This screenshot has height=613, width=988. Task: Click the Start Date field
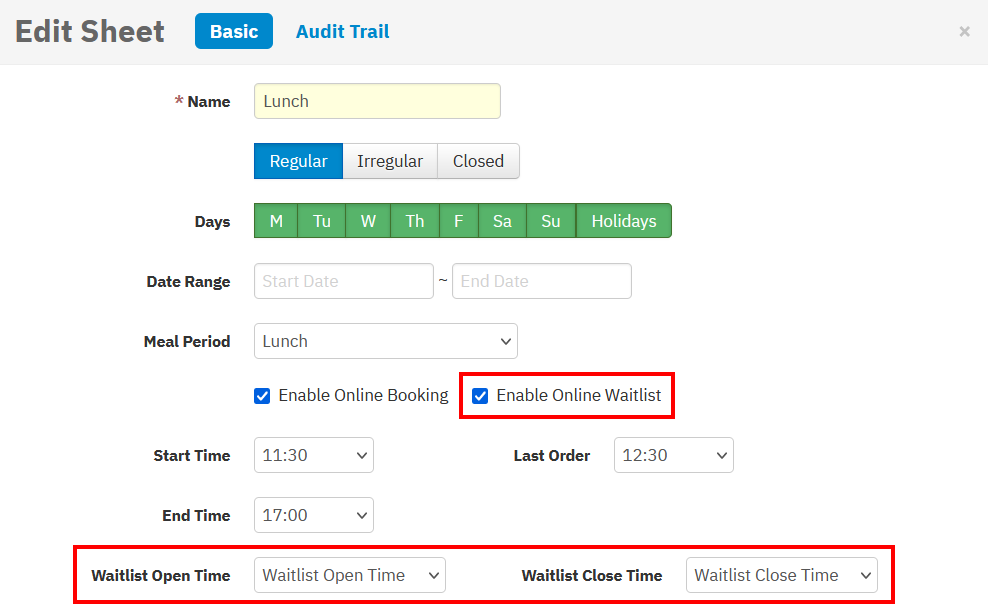343,281
